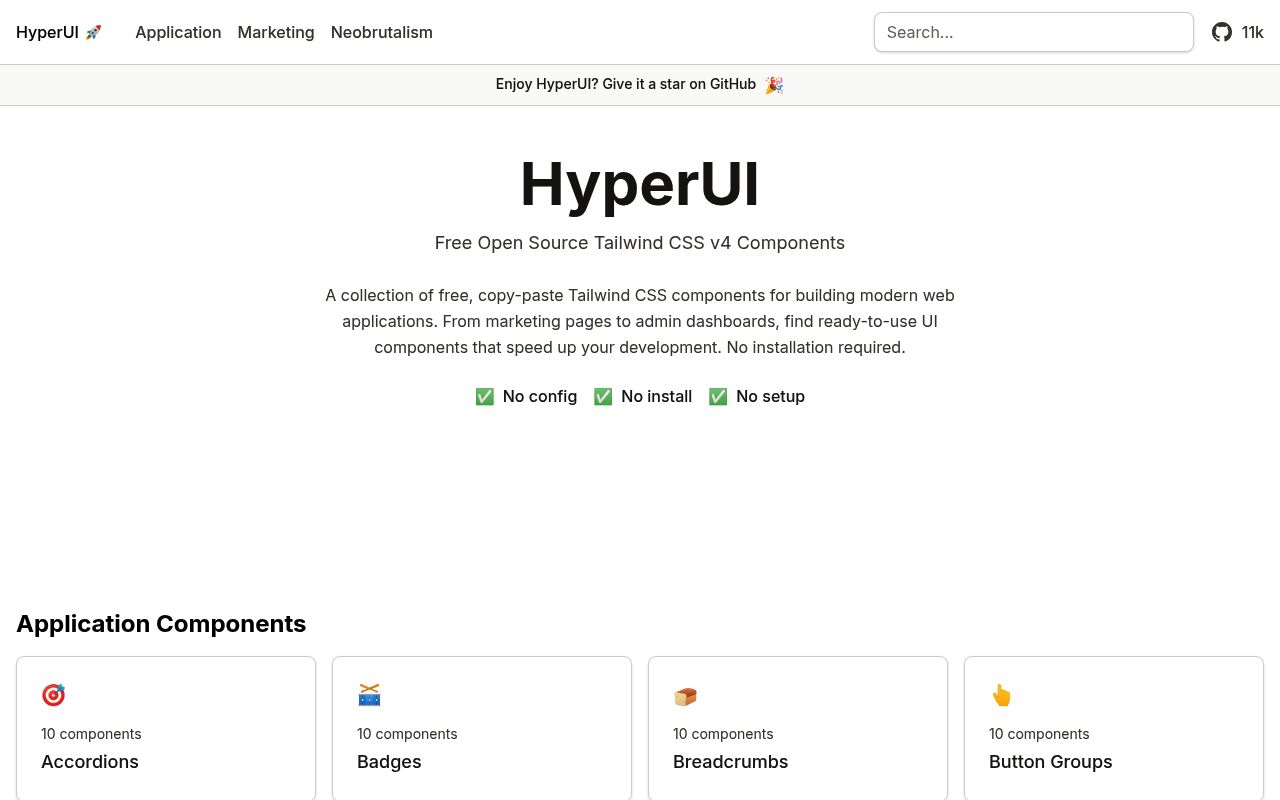Click the star on GitHub banner link

coord(626,84)
